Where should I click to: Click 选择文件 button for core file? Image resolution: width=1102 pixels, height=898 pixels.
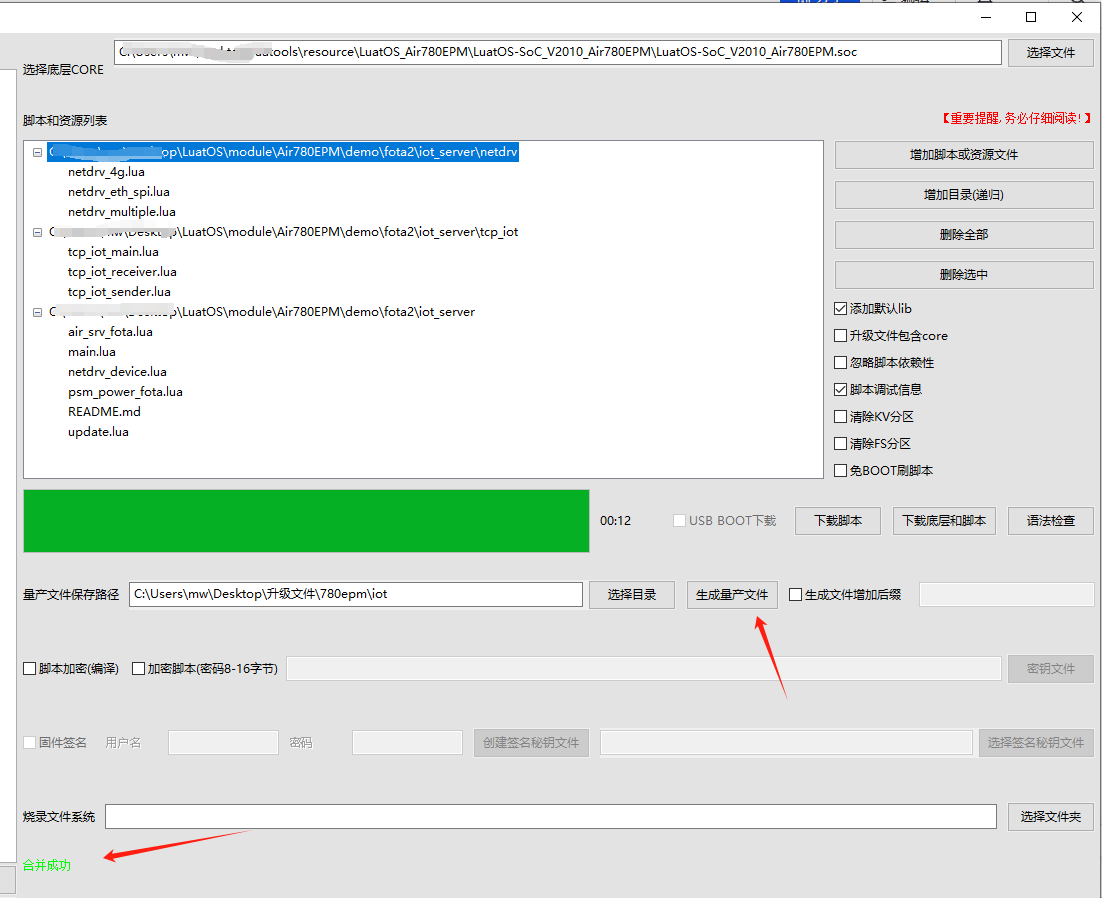tap(1051, 53)
